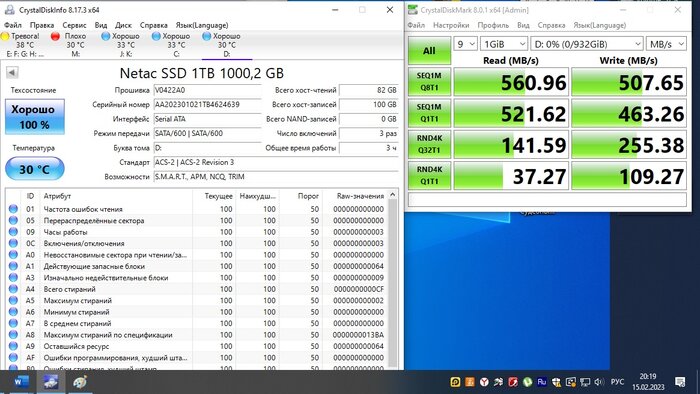Image resolution: width=700 pixels, height=394 pixels.
Task: Click the status icon for attribute 0C
Action: pyautogui.click(x=13, y=243)
